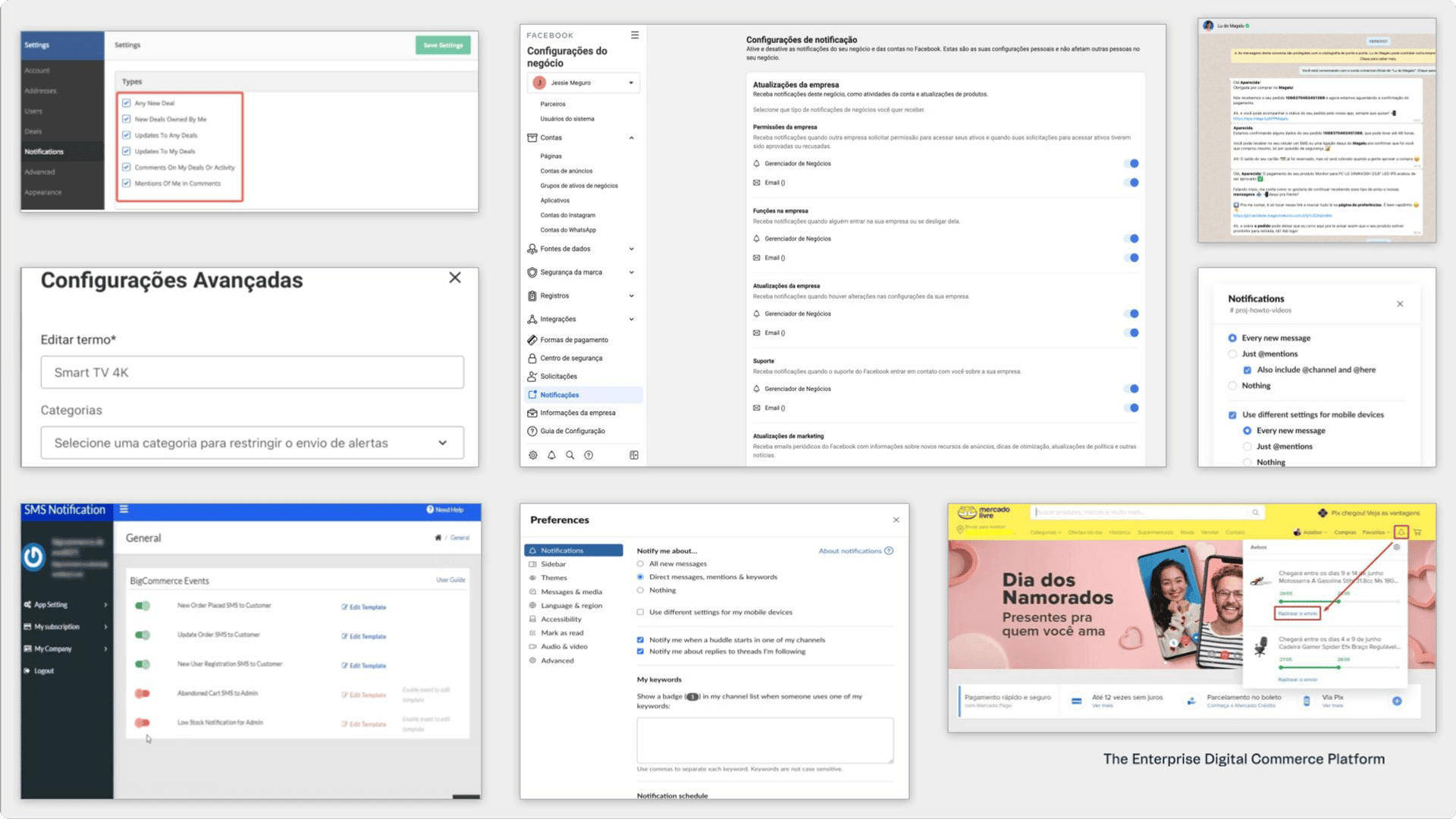1456x819 pixels.
Task: Uncheck the Any New Deal checkbox
Action: [127, 103]
